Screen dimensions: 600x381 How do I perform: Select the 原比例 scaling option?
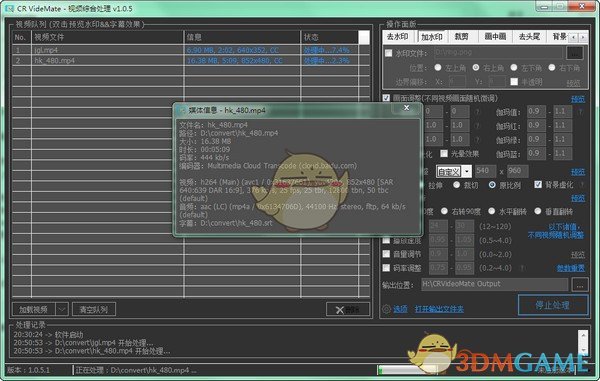point(492,185)
